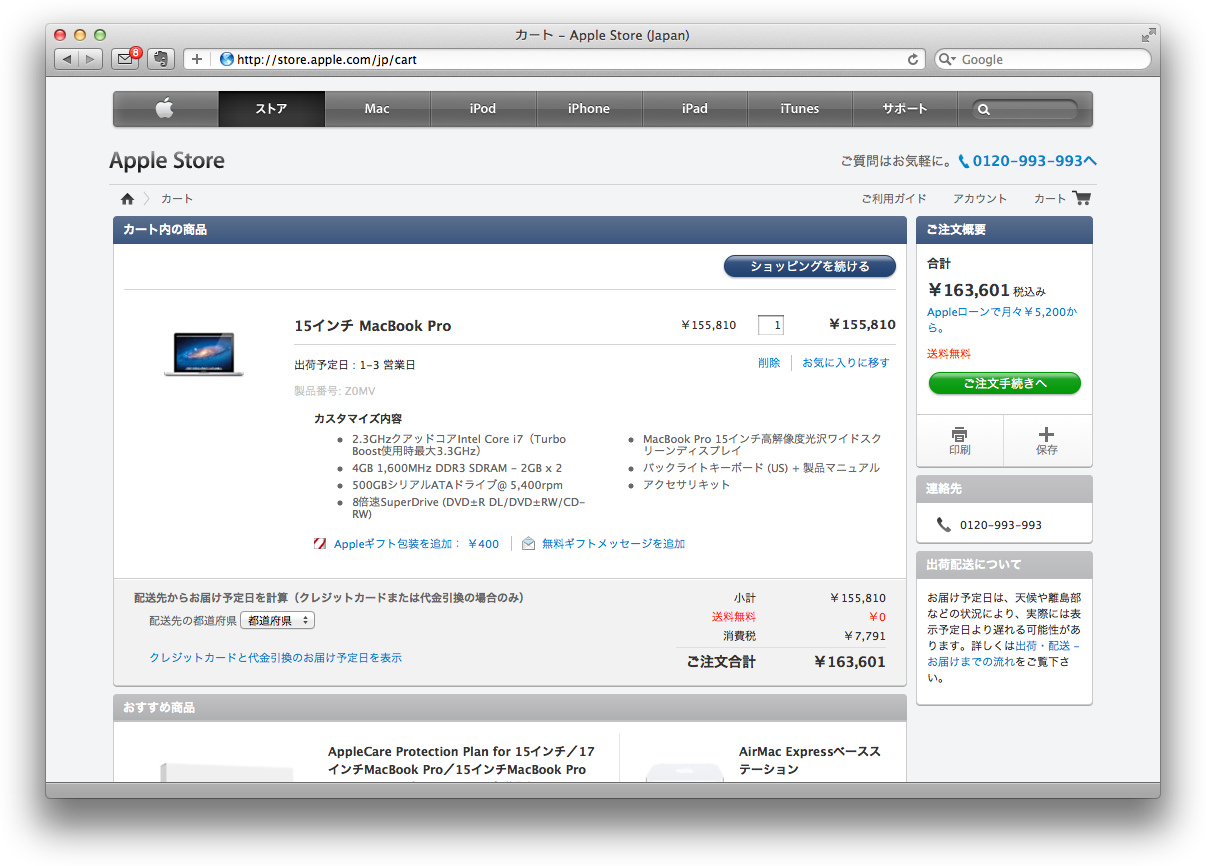This screenshot has height=866, width=1206.
Task: Click the 0120-993-993へ link in the header
Action: pos(1028,161)
